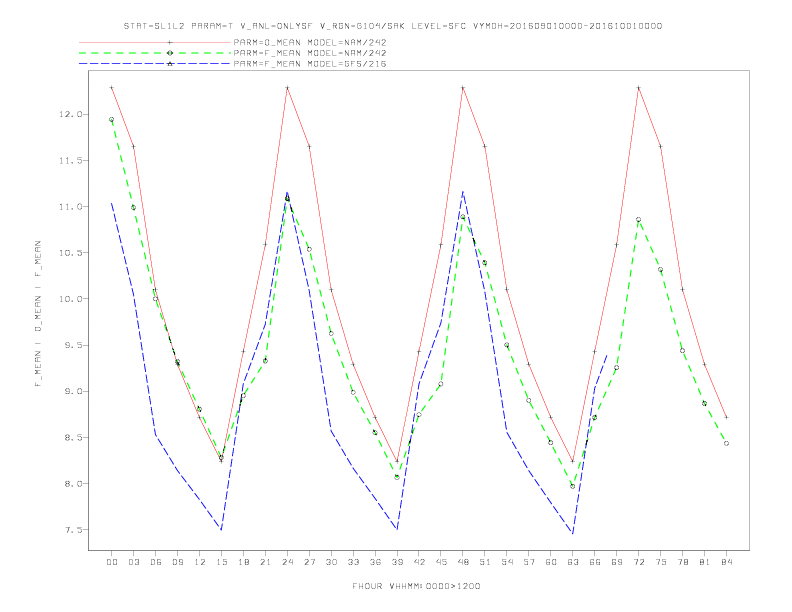Viewport: 792px width, 612px height.
Task: Click y-axis tick label 12.0
Action: [x=70, y=114]
